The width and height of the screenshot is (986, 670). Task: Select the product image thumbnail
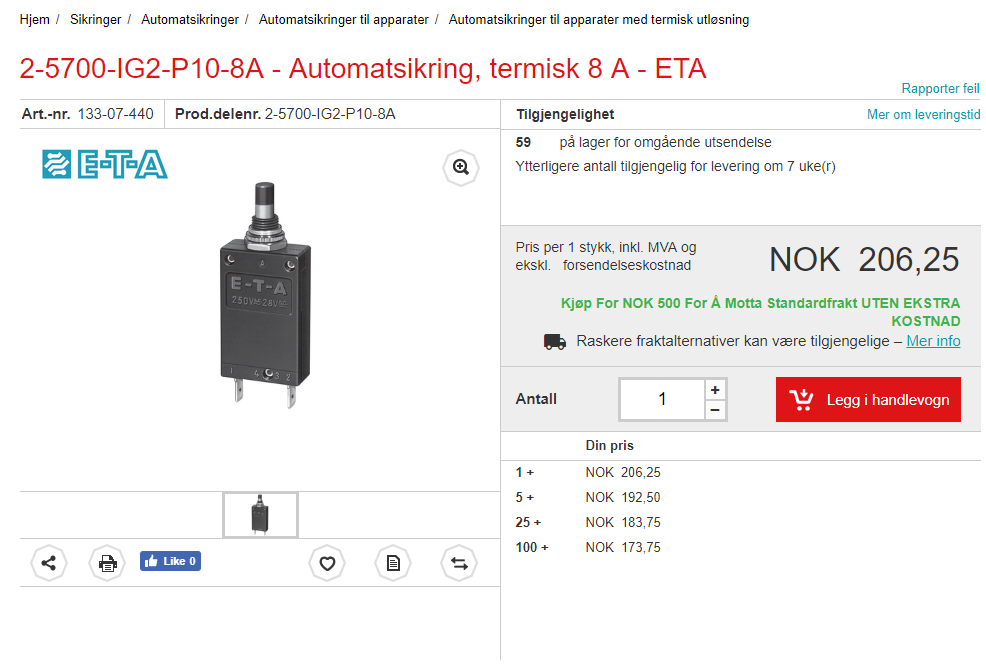coord(260,515)
